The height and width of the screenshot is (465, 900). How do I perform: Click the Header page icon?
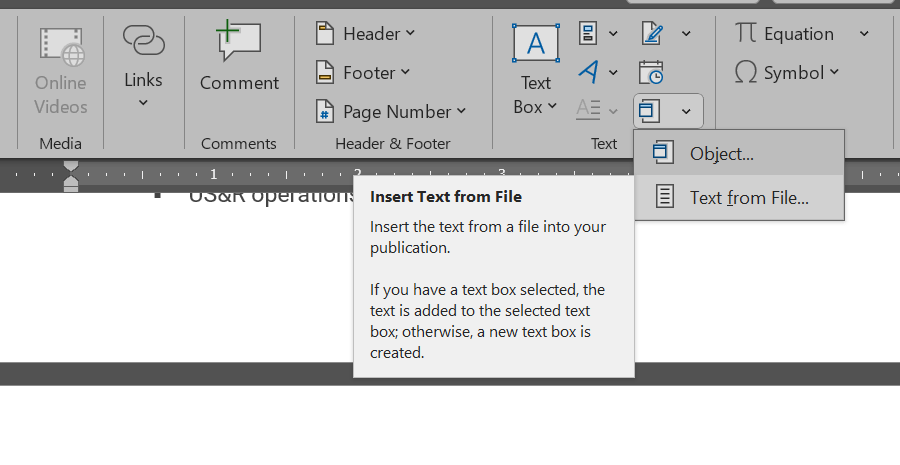[x=325, y=33]
